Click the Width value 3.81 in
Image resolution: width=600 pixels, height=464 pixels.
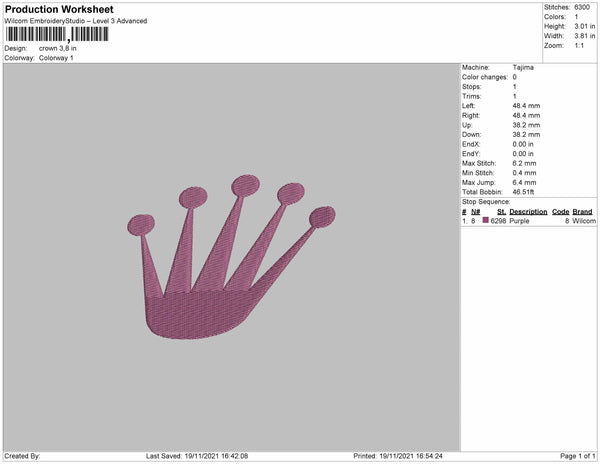pyautogui.click(x=584, y=36)
